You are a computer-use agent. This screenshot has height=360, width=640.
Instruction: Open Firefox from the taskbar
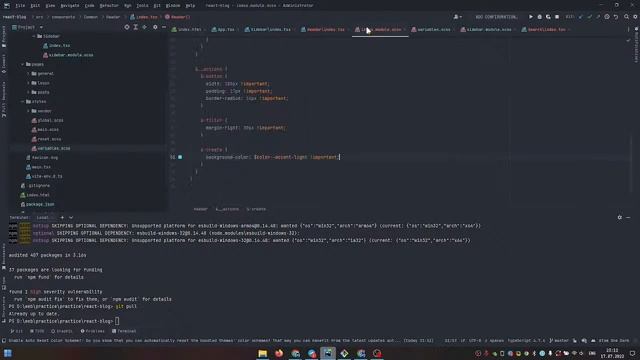tap(279, 353)
